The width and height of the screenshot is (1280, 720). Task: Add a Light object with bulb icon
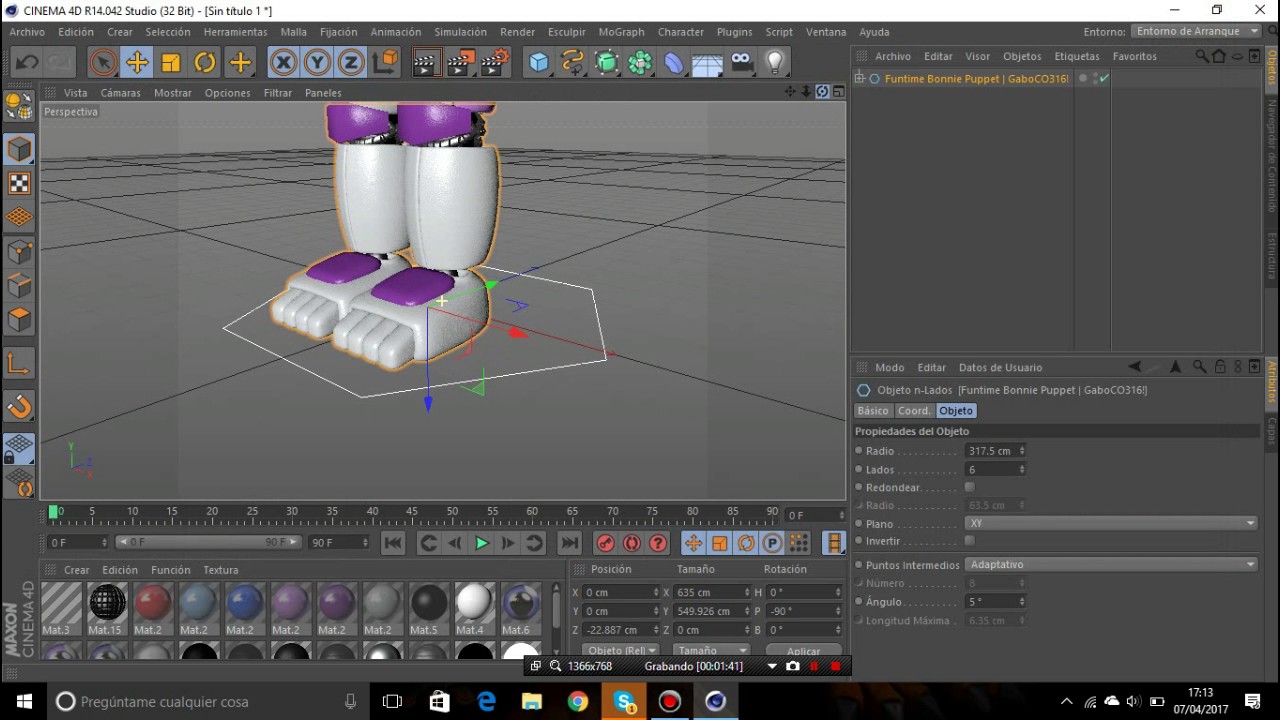[775, 63]
